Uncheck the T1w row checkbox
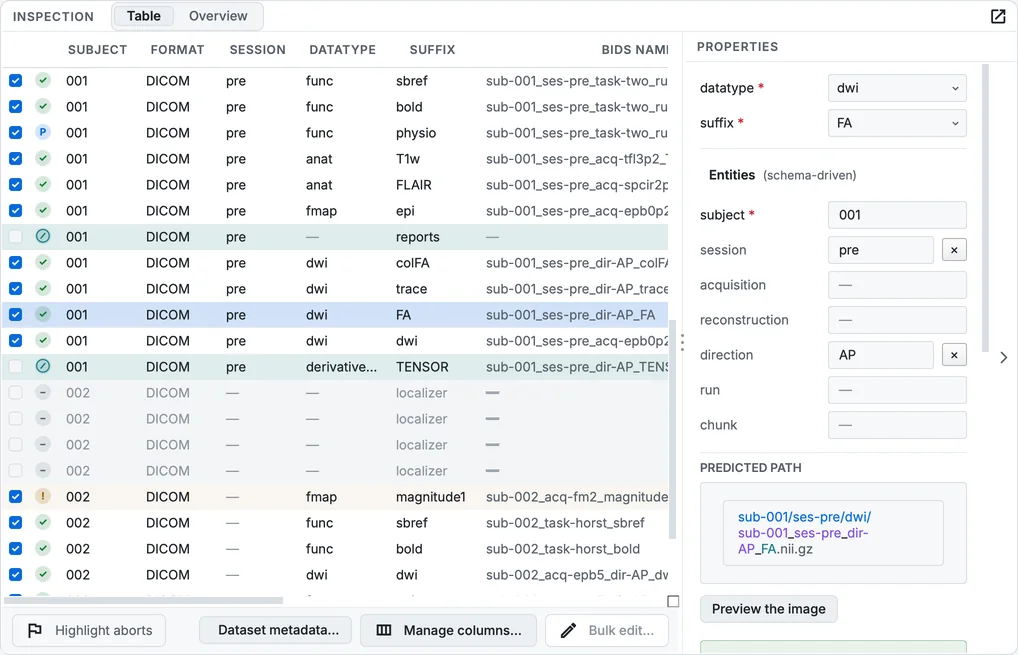 (16, 158)
